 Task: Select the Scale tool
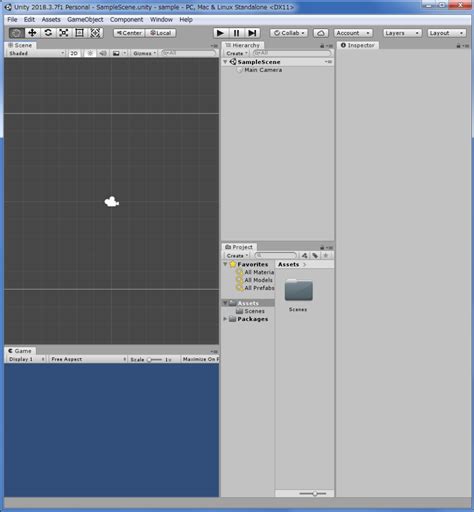(x=64, y=33)
